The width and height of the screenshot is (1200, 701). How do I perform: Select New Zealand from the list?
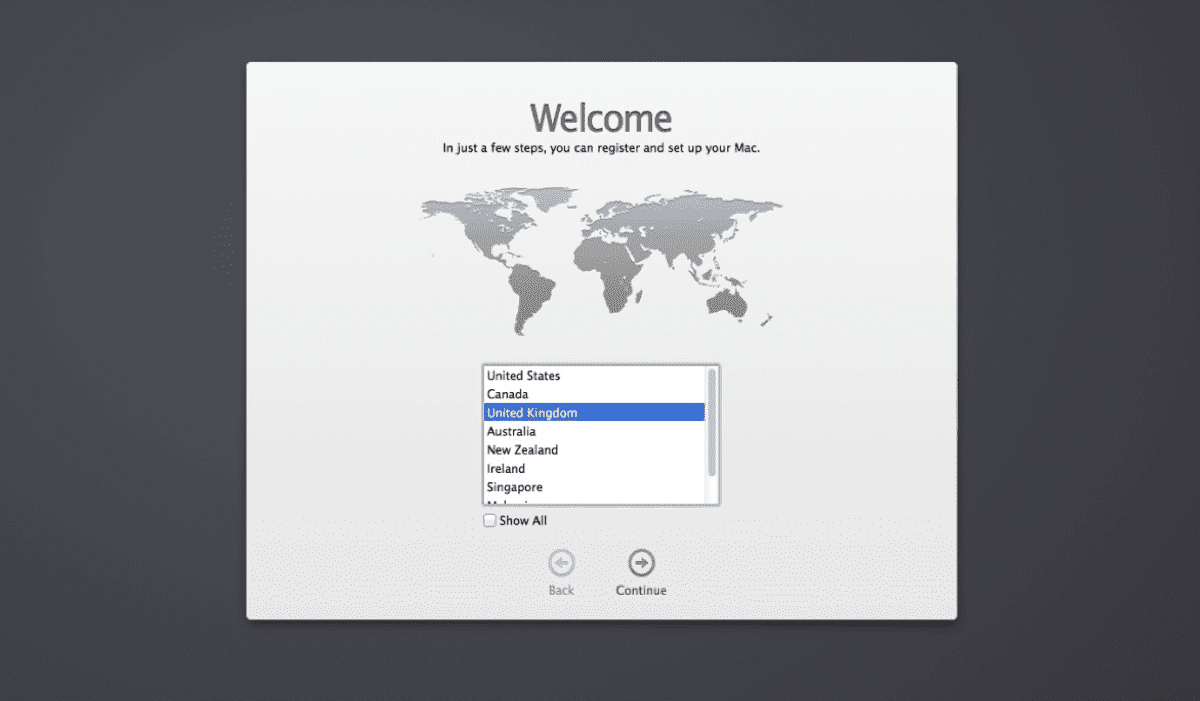click(x=594, y=450)
